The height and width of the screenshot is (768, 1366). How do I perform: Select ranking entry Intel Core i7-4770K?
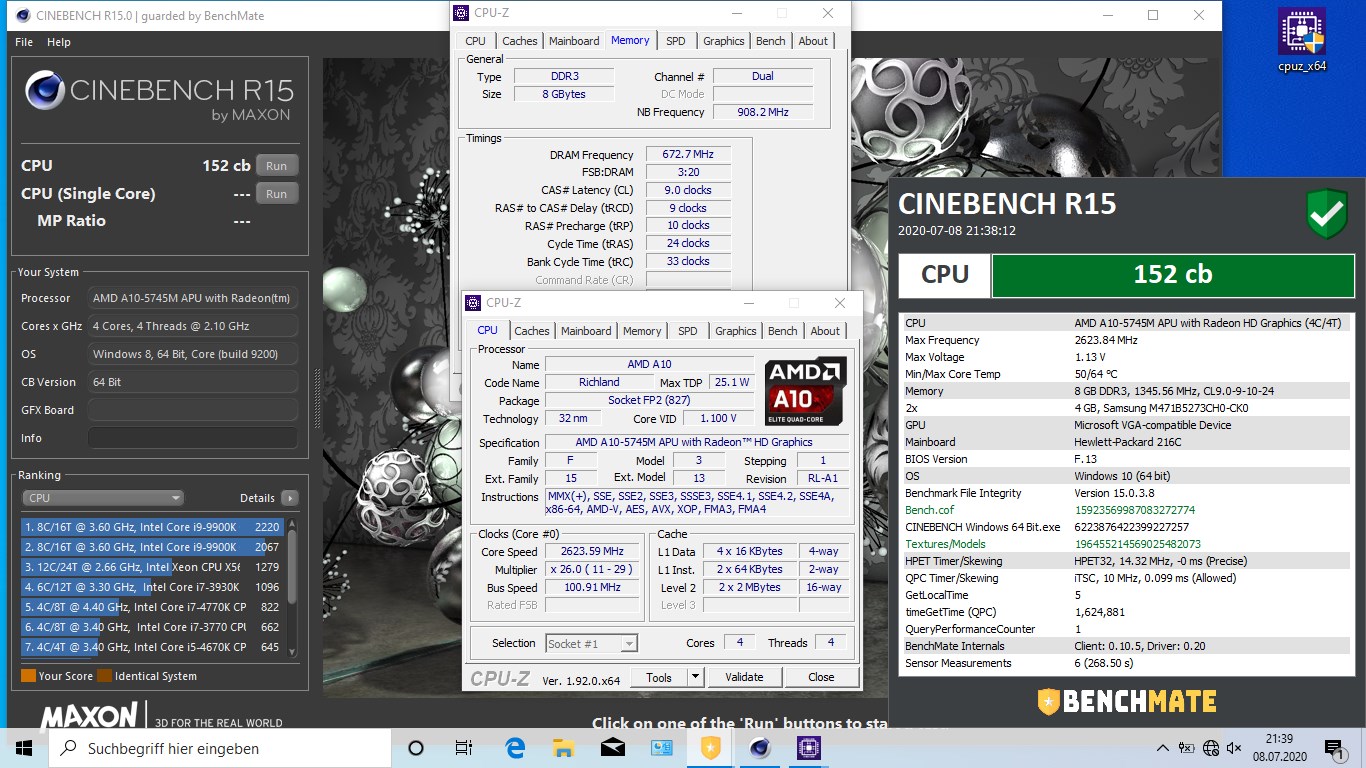152,607
